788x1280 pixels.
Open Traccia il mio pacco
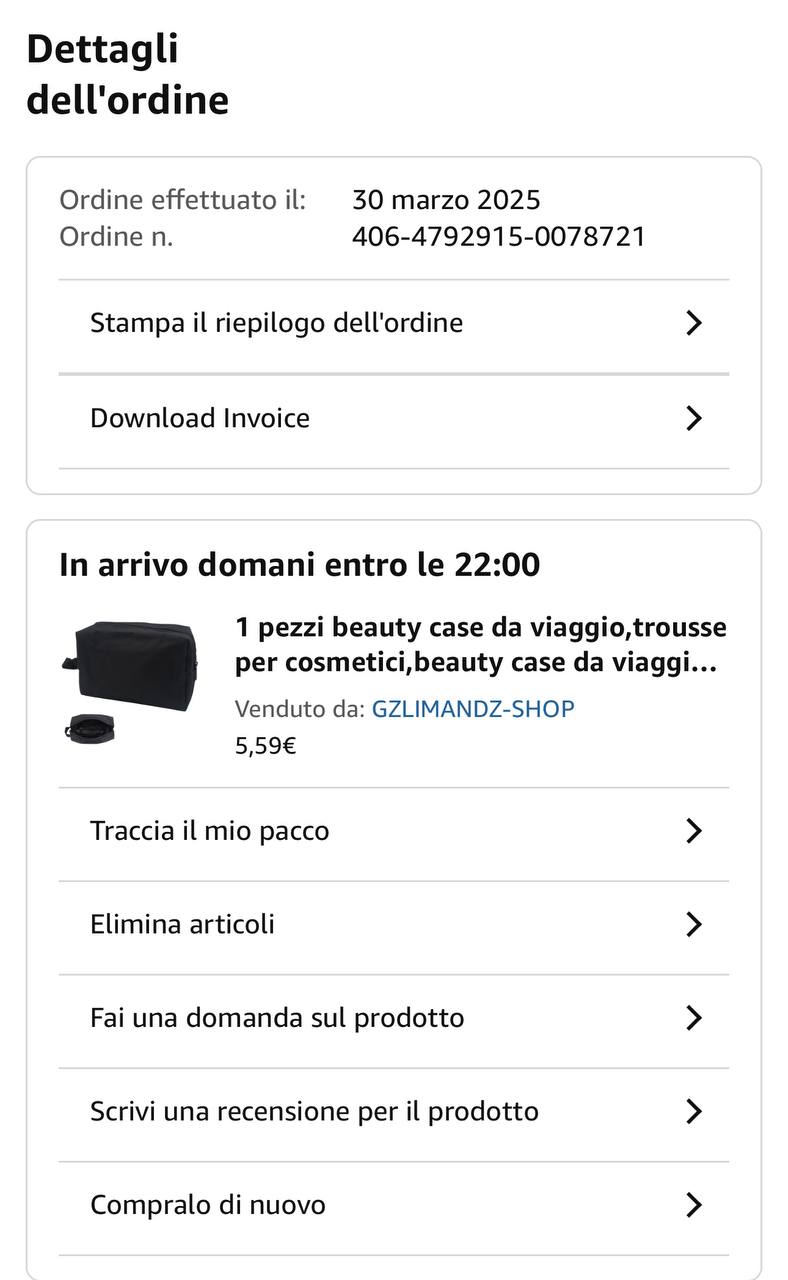[x=209, y=831]
